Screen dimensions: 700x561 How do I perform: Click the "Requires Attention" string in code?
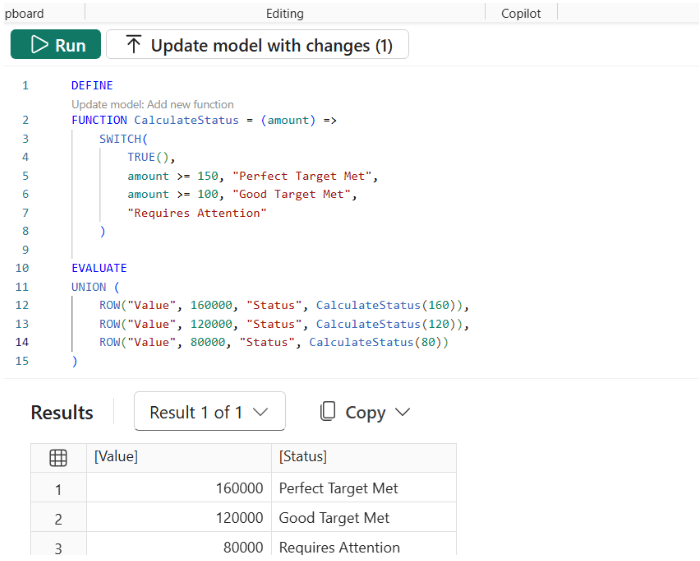point(197,213)
